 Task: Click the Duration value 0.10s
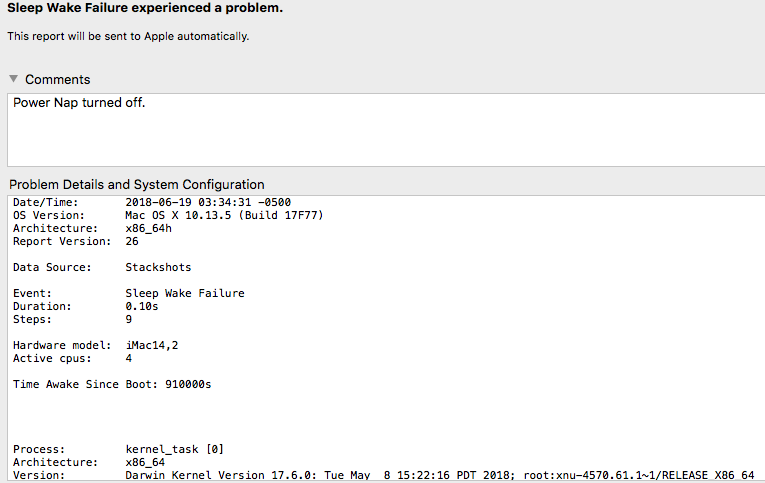click(142, 307)
